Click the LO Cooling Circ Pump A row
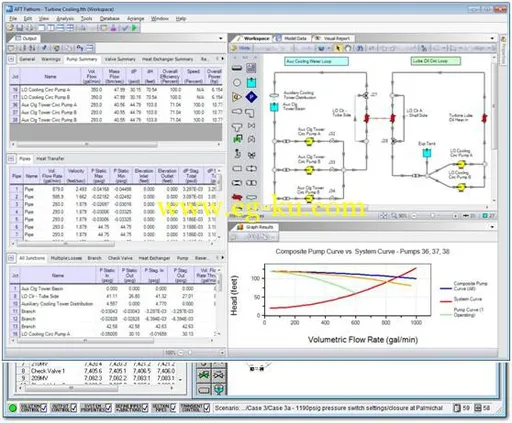The width and height of the screenshot is (512, 423). click(x=116, y=90)
